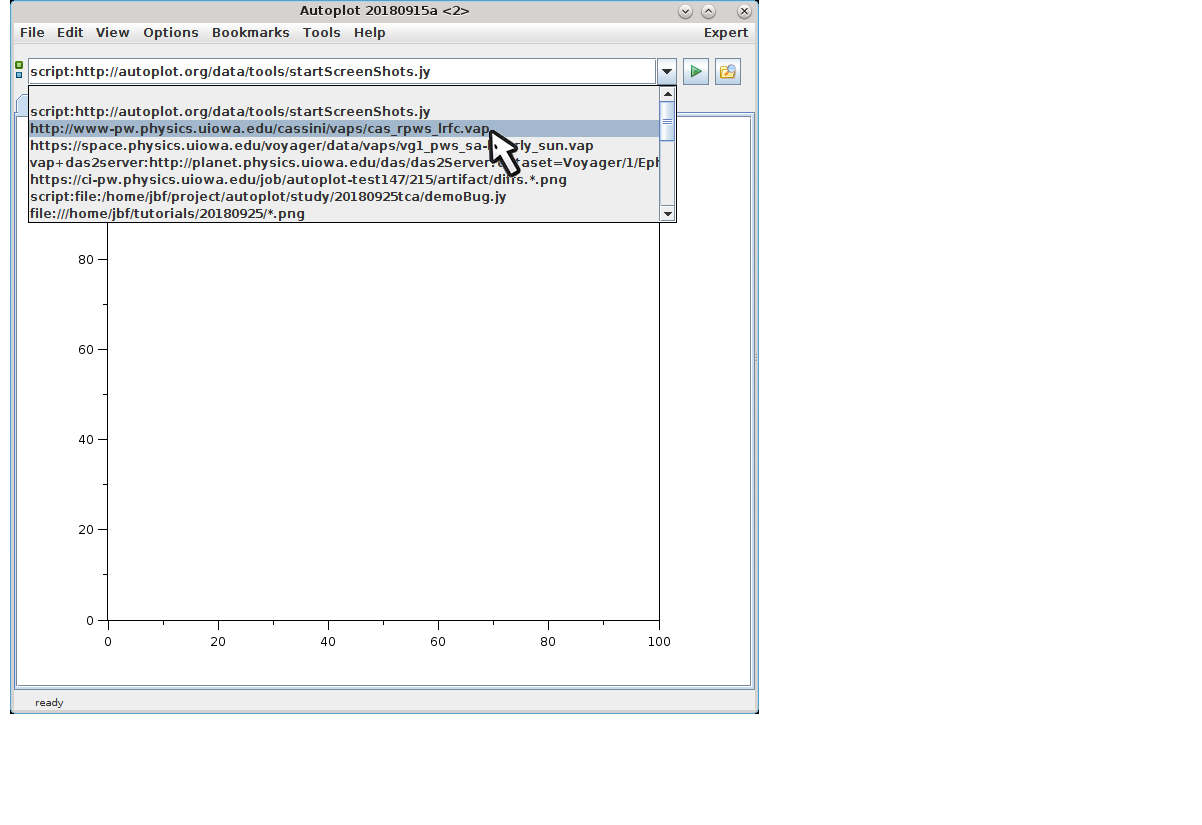This screenshot has width=1202, height=825.
Task: Click the dropdown list scroll down arrow
Action: click(668, 214)
